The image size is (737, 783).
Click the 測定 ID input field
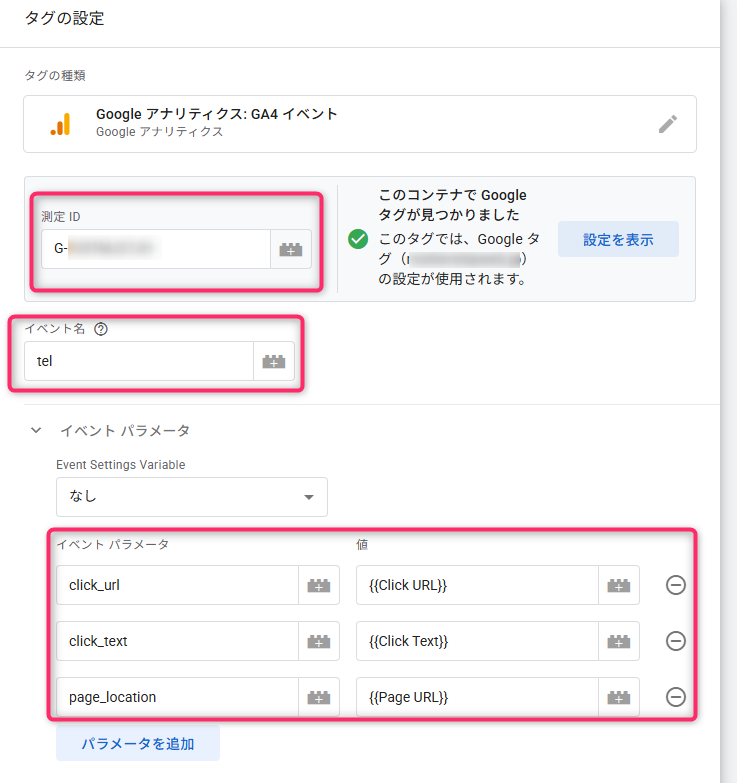click(x=155, y=250)
